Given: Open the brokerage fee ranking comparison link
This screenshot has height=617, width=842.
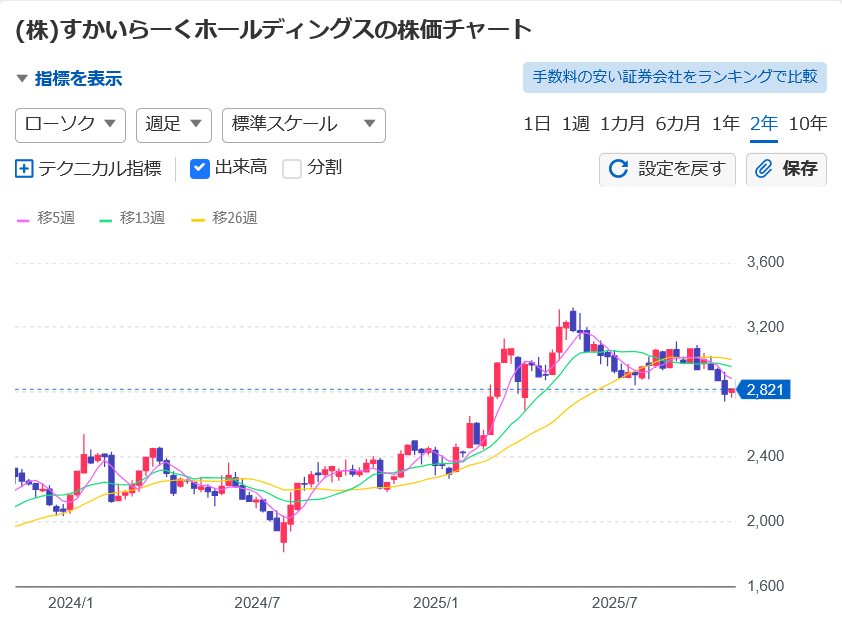Looking at the screenshot, I should pyautogui.click(x=675, y=77).
